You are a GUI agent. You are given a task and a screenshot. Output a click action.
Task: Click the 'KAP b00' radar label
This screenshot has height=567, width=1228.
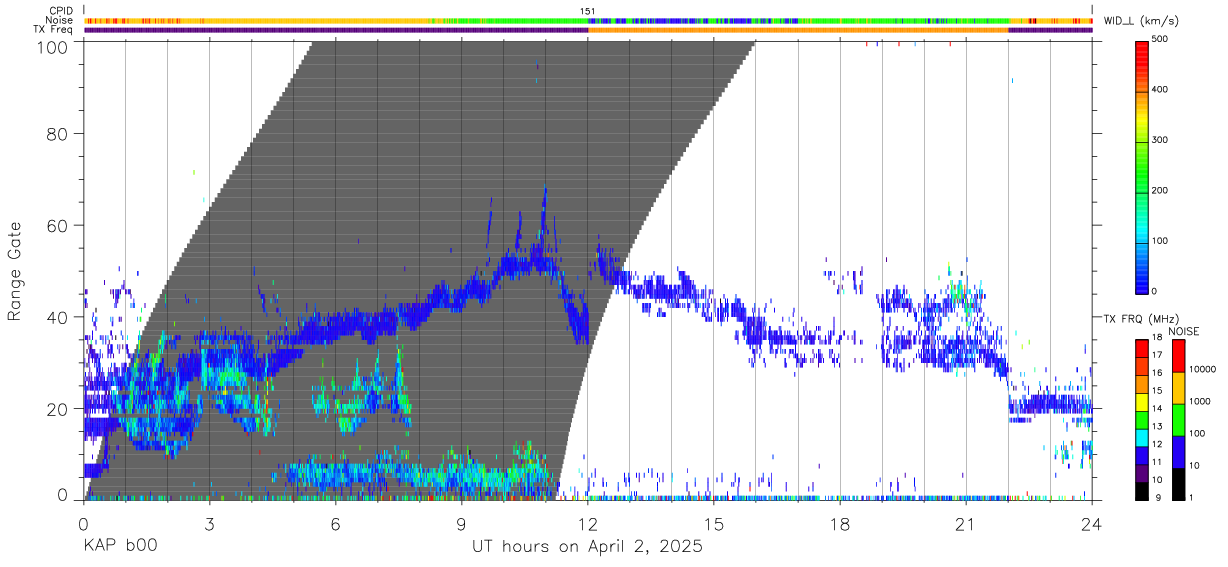(x=119, y=547)
